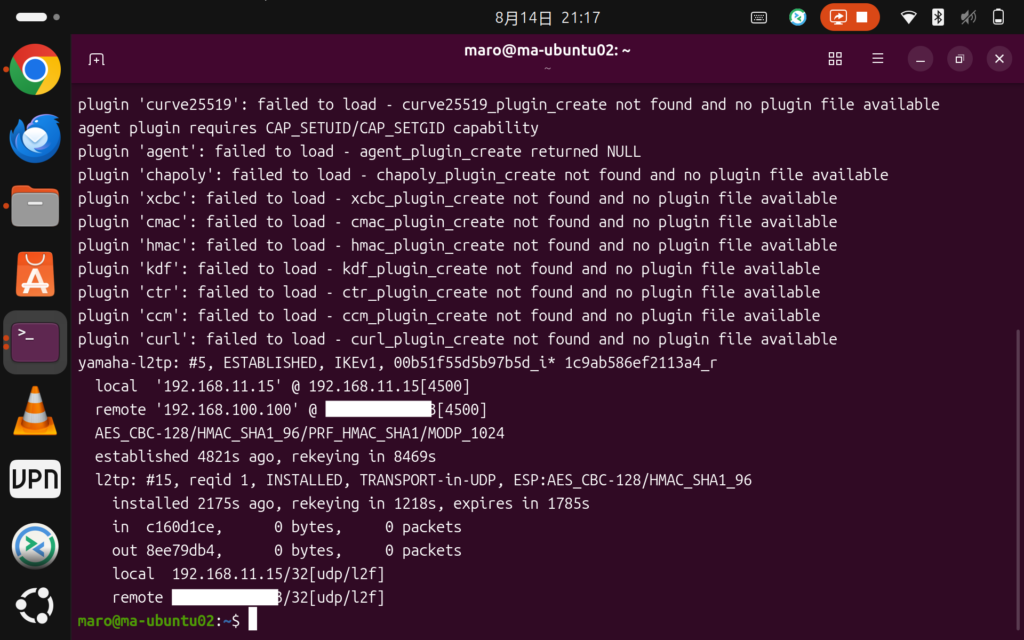Open the terminal hamburger menu
This screenshot has height=640, width=1024.
click(x=878, y=59)
